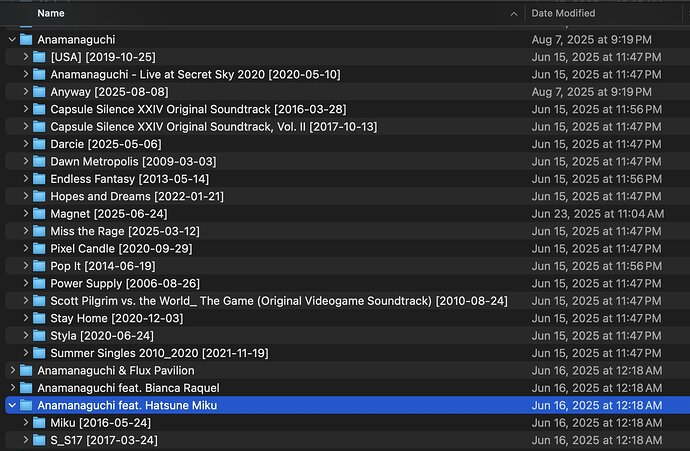Click the Pop It folder icon
Image resolution: width=690 pixels, height=451 pixels.
[x=39, y=266]
